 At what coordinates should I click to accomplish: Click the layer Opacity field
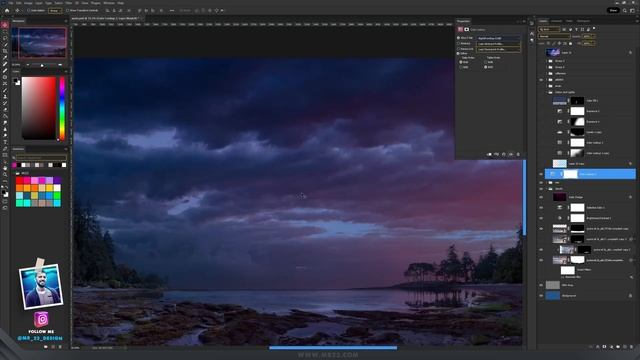pyautogui.click(x=588, y=36)
